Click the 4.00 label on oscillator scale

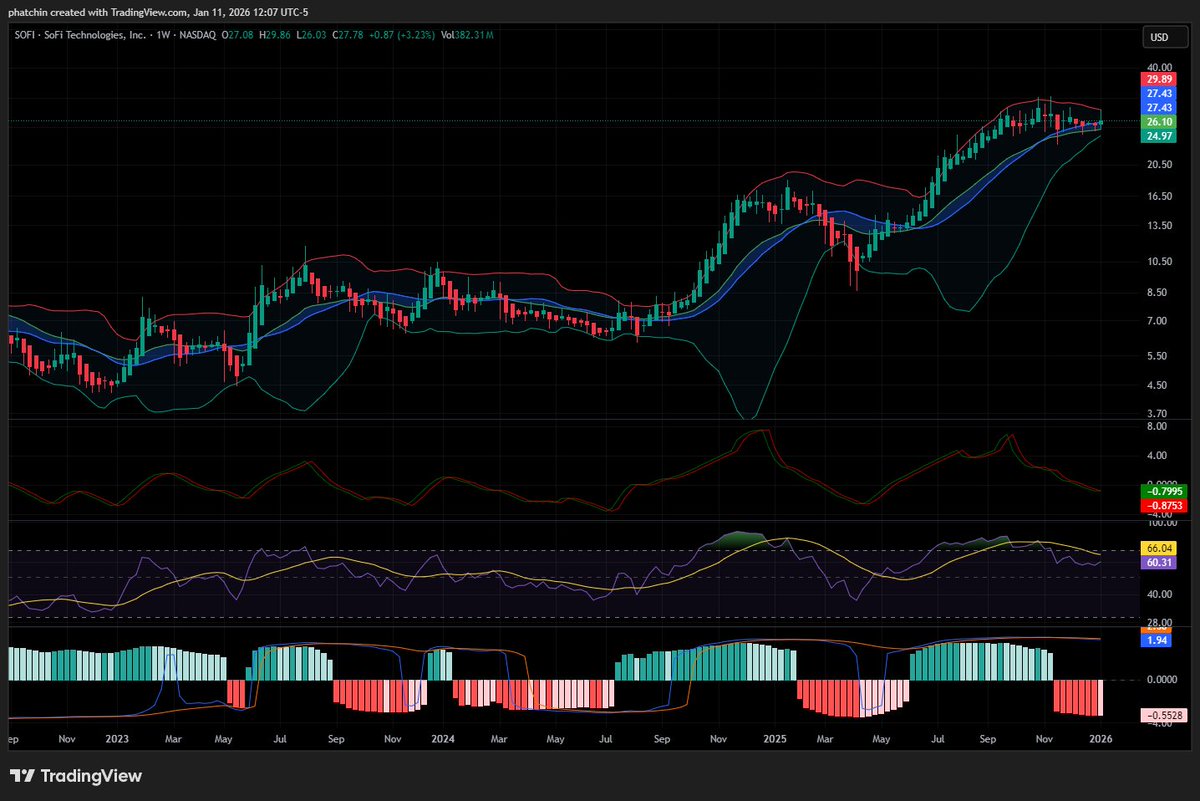pyautogui.click(x=1159, y=456)
